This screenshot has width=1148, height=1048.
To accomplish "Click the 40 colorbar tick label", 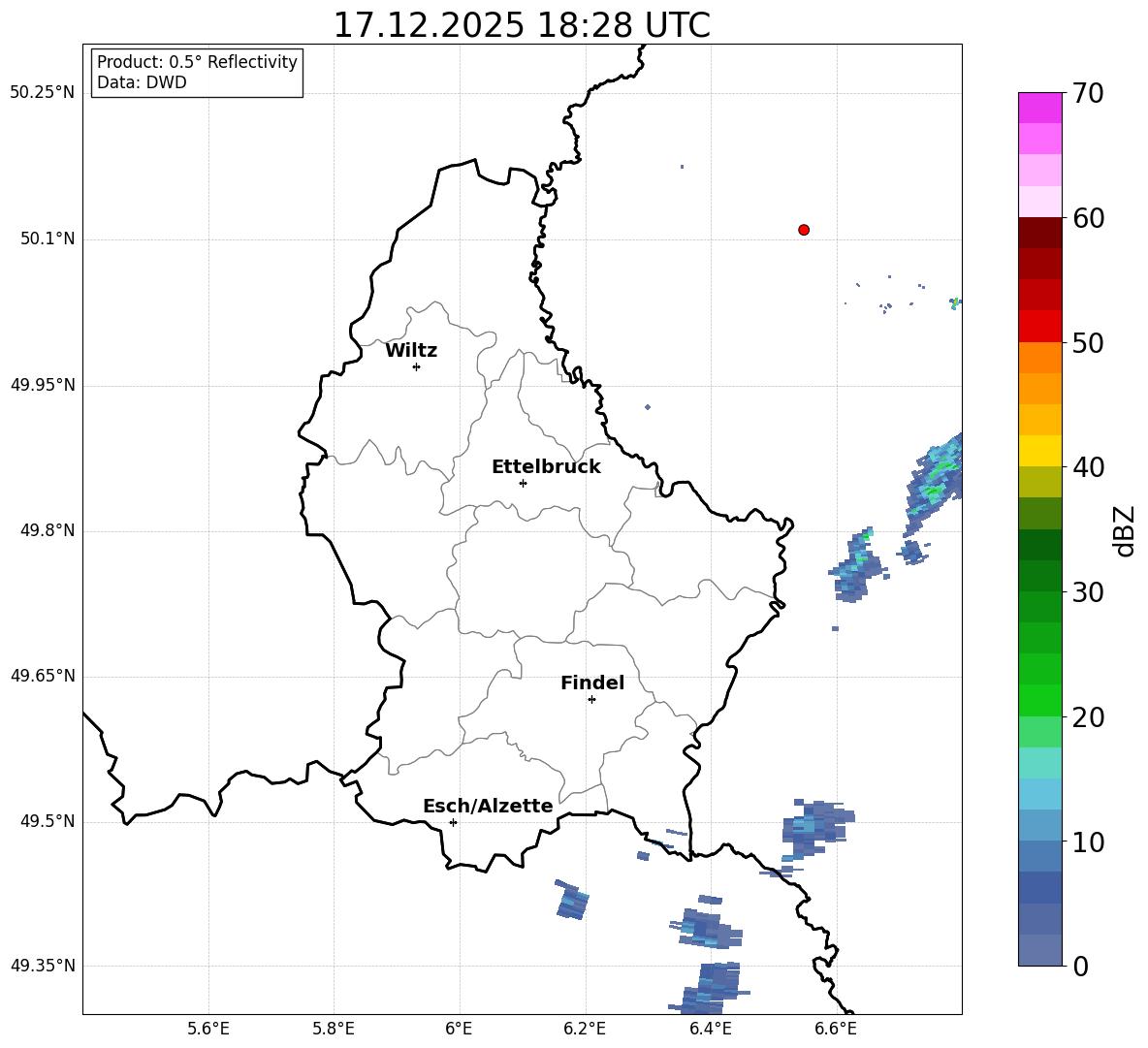I will click(1088, 467).
